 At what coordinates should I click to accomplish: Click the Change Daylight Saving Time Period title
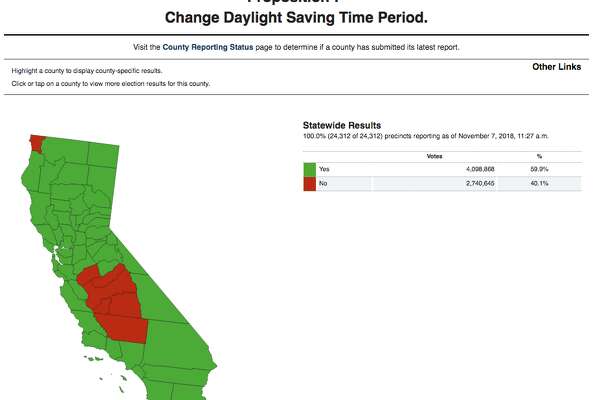point(296,18)
